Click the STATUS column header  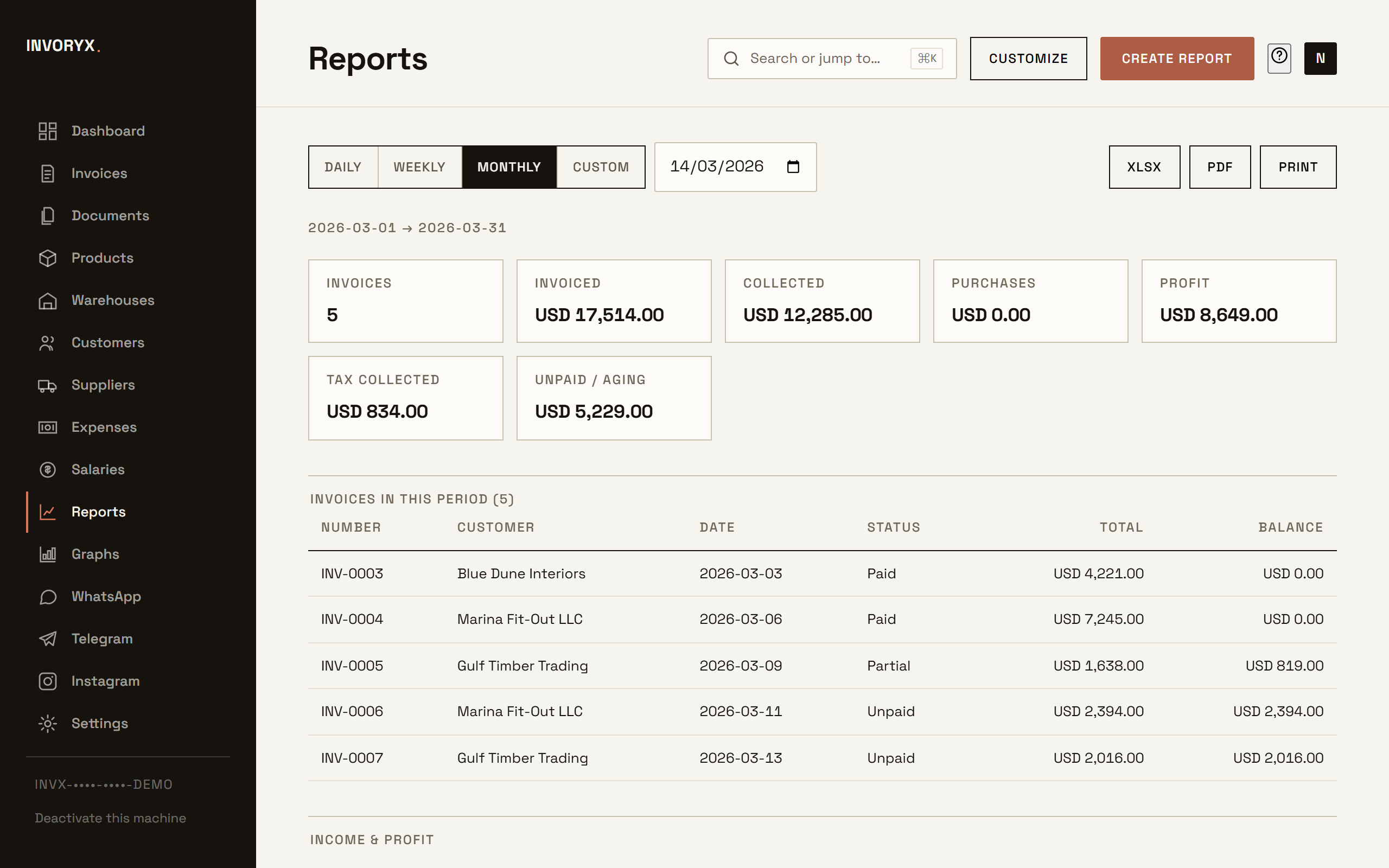pyautogui.click(x=894, y=527)
